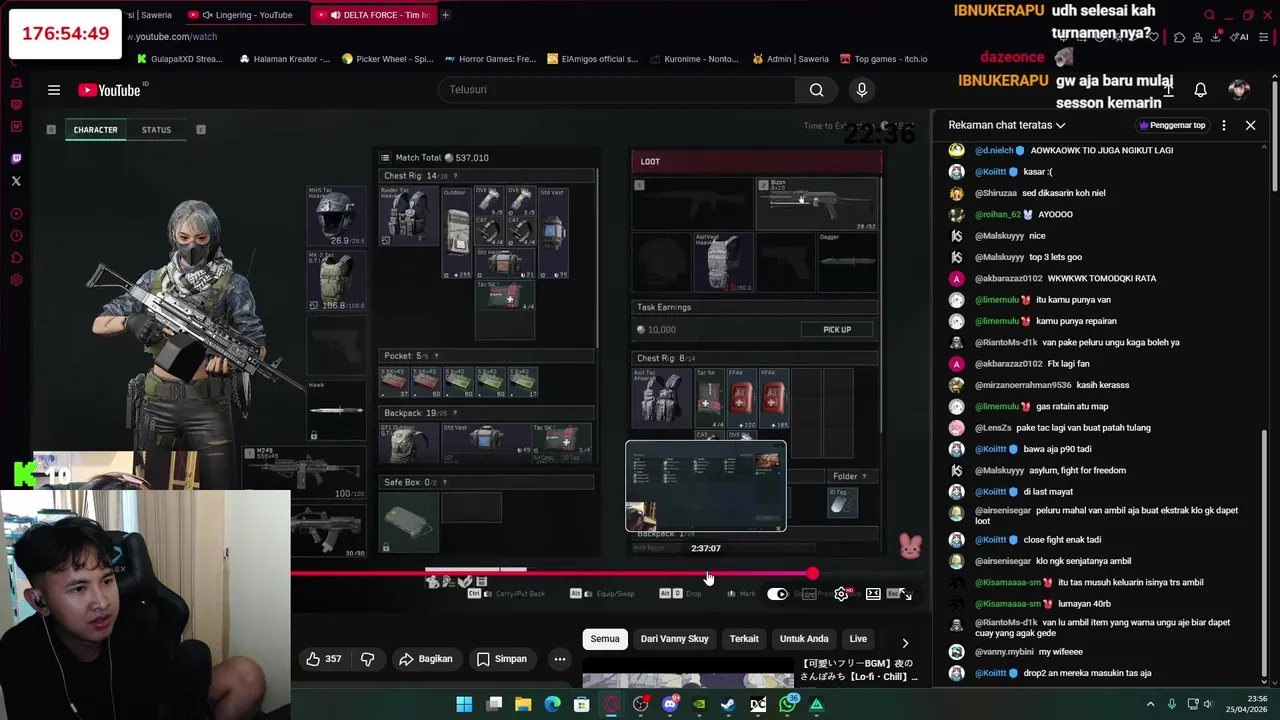
Task: Open the GulapaitXD Stream bookmark
Action: tap(181, 59)
